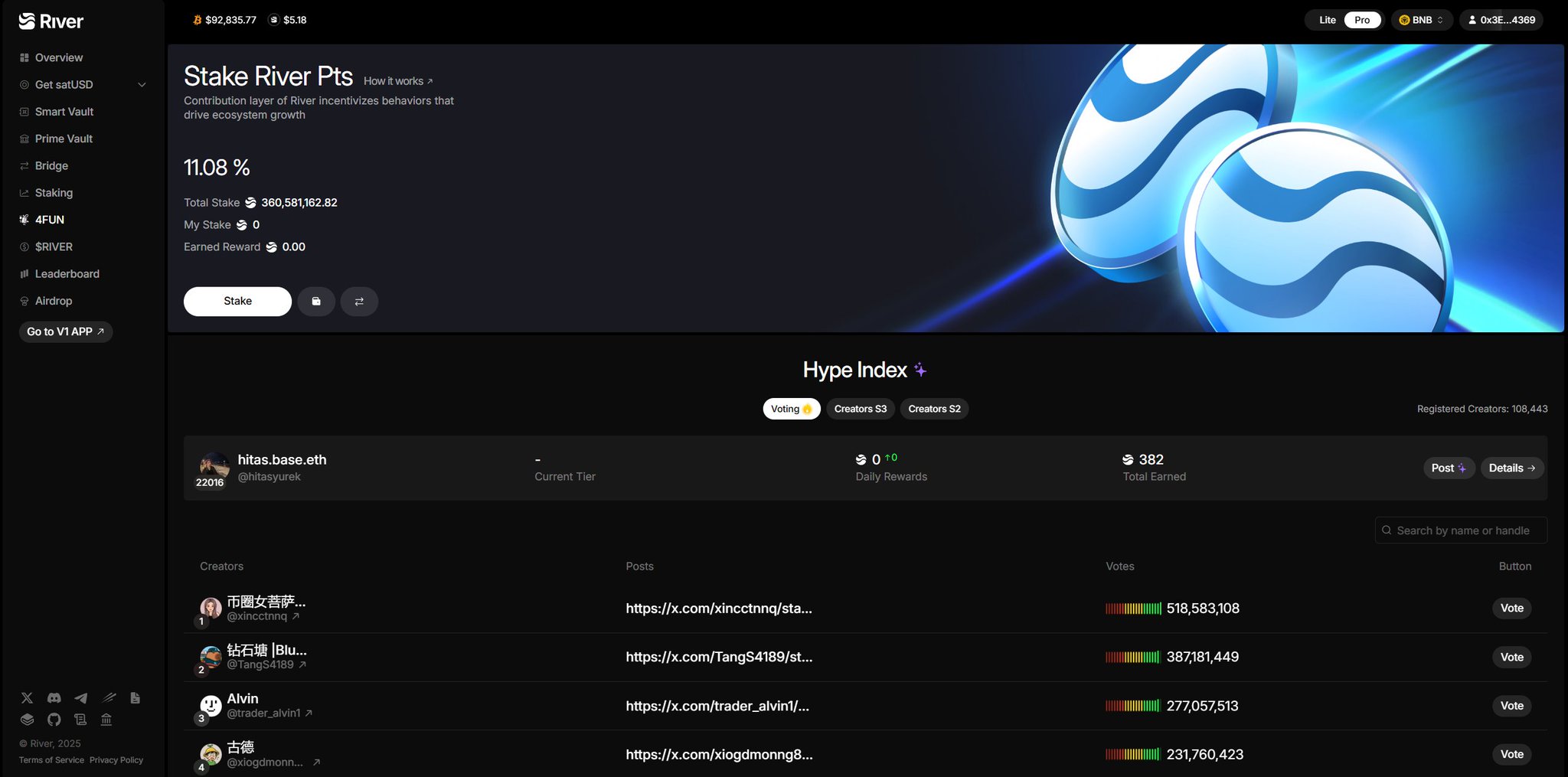Click the Registered Creators: 108,443 text

(1482, 409)
